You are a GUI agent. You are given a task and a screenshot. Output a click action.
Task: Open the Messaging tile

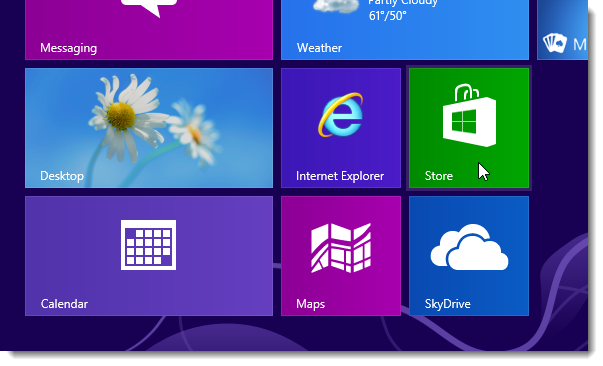[149, 30]
